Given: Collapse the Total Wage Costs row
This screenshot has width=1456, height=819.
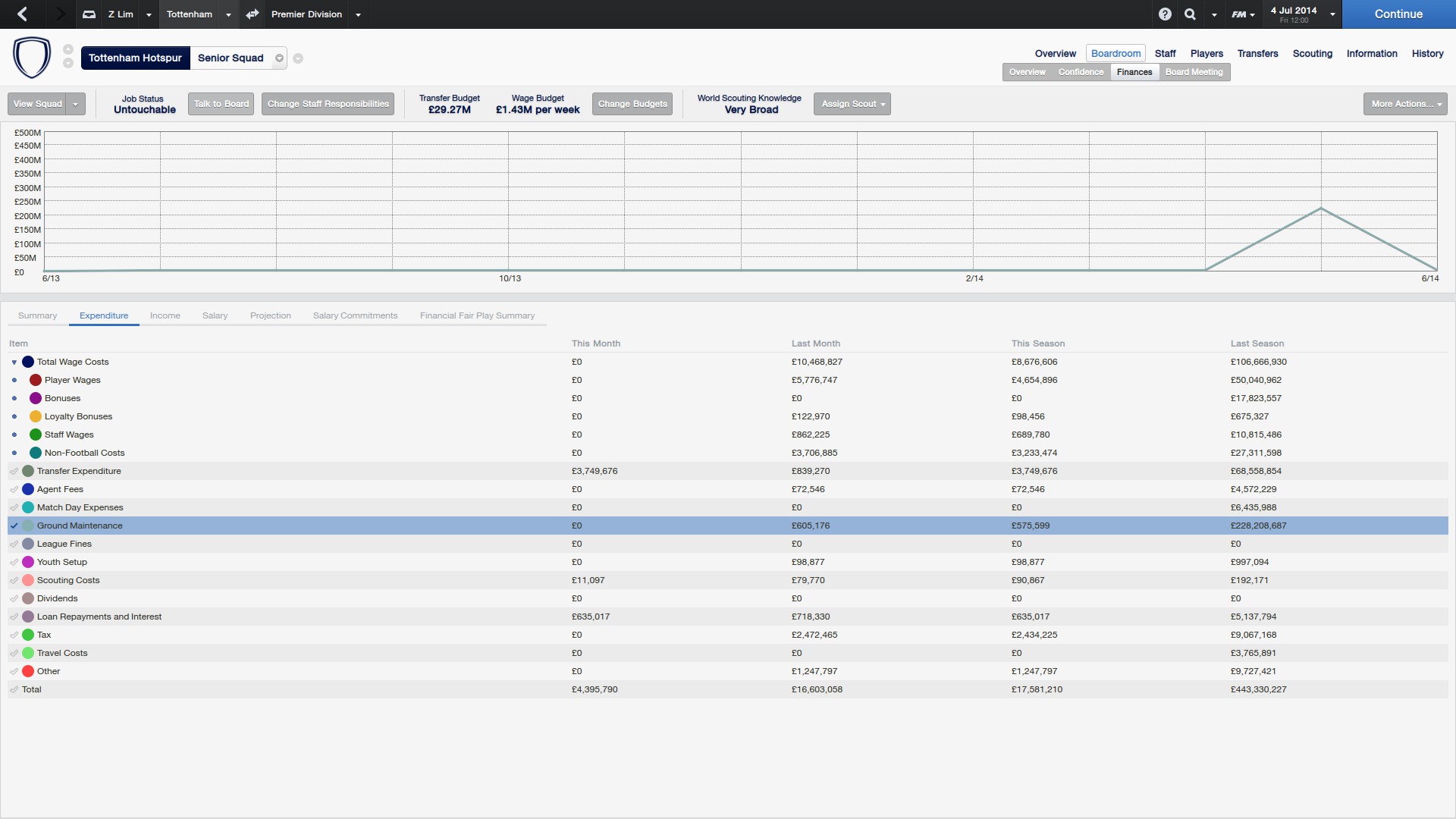Looking at the screenshot, I should [x=14, y=362].
